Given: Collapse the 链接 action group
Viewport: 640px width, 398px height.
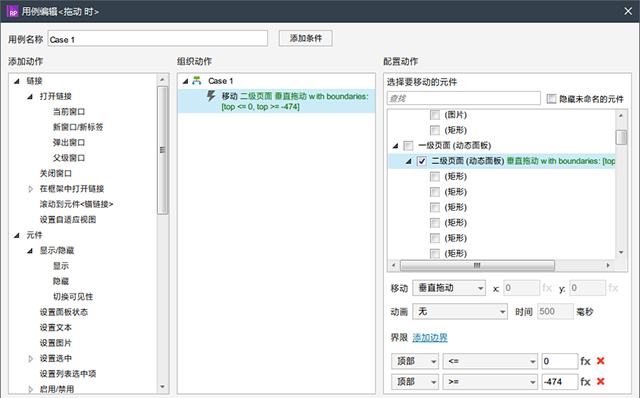Looking at the screenshot, I should 17,81.
